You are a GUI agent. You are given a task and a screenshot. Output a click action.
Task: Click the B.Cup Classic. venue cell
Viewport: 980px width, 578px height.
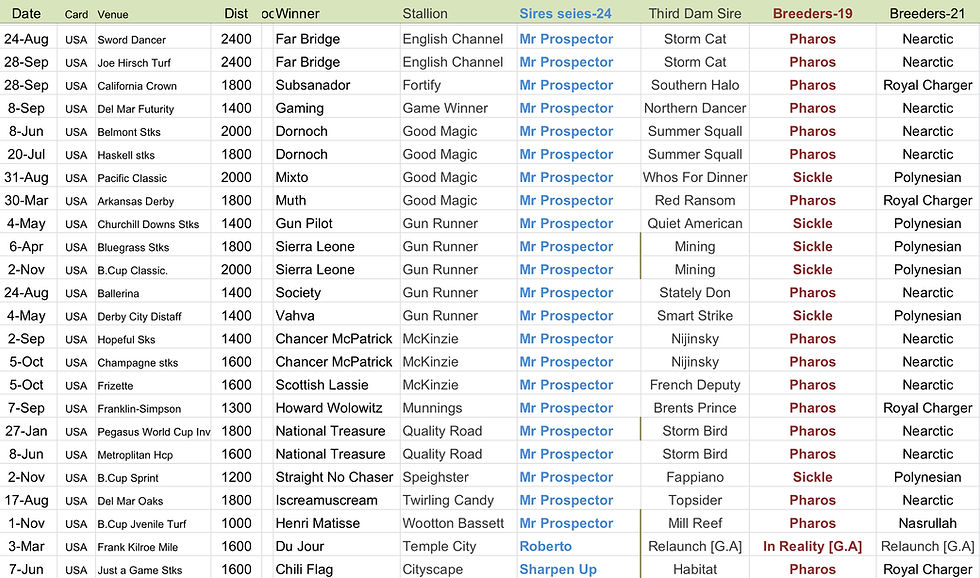(x=132, y=271)
